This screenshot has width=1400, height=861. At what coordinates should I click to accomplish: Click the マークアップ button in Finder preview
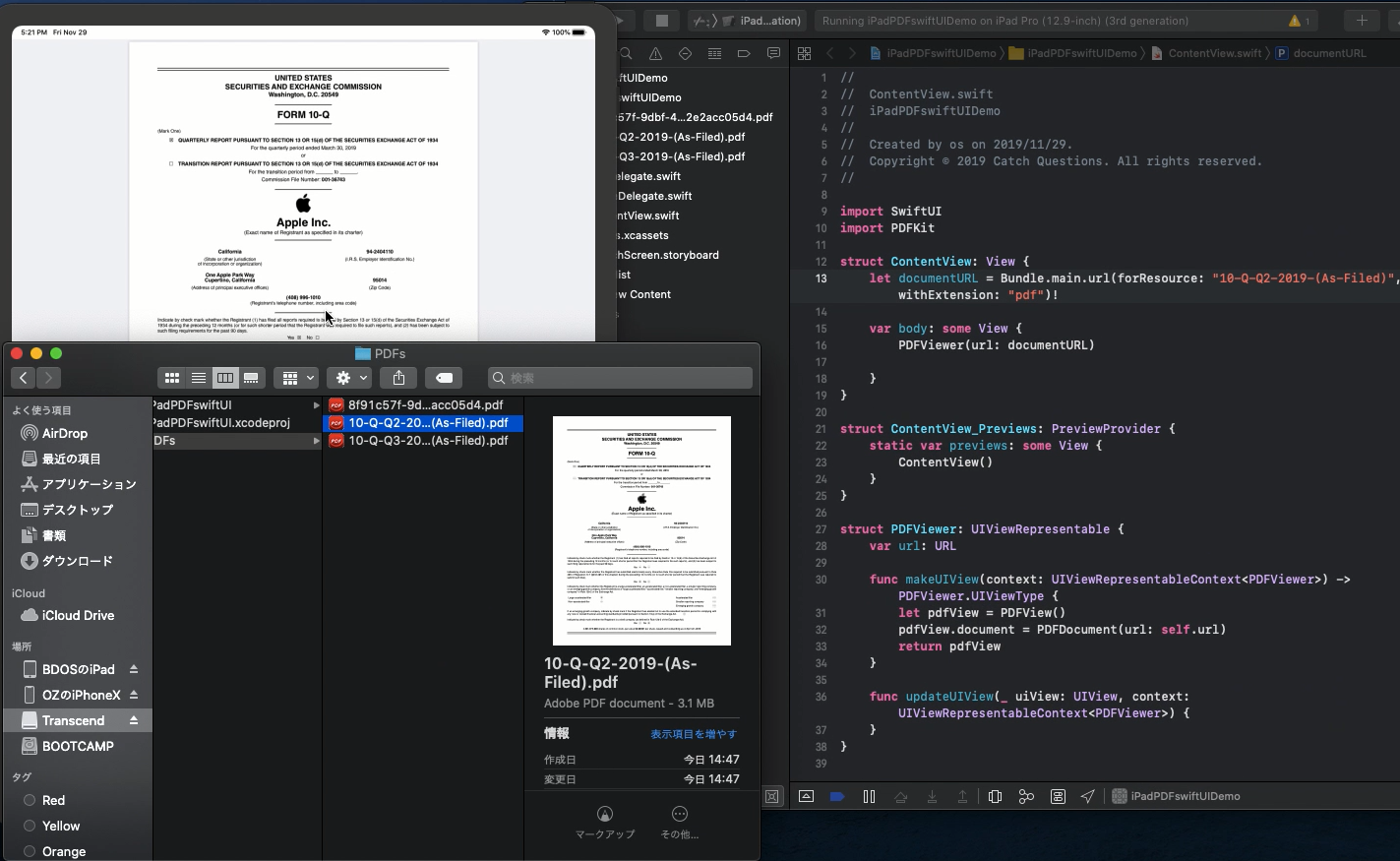[x=605, y=822]
